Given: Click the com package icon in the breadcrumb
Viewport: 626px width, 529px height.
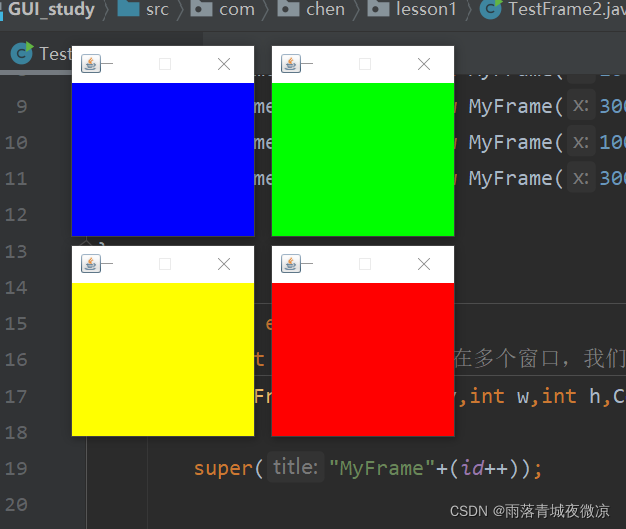Looking at the screenshot, I should [201, 8].
